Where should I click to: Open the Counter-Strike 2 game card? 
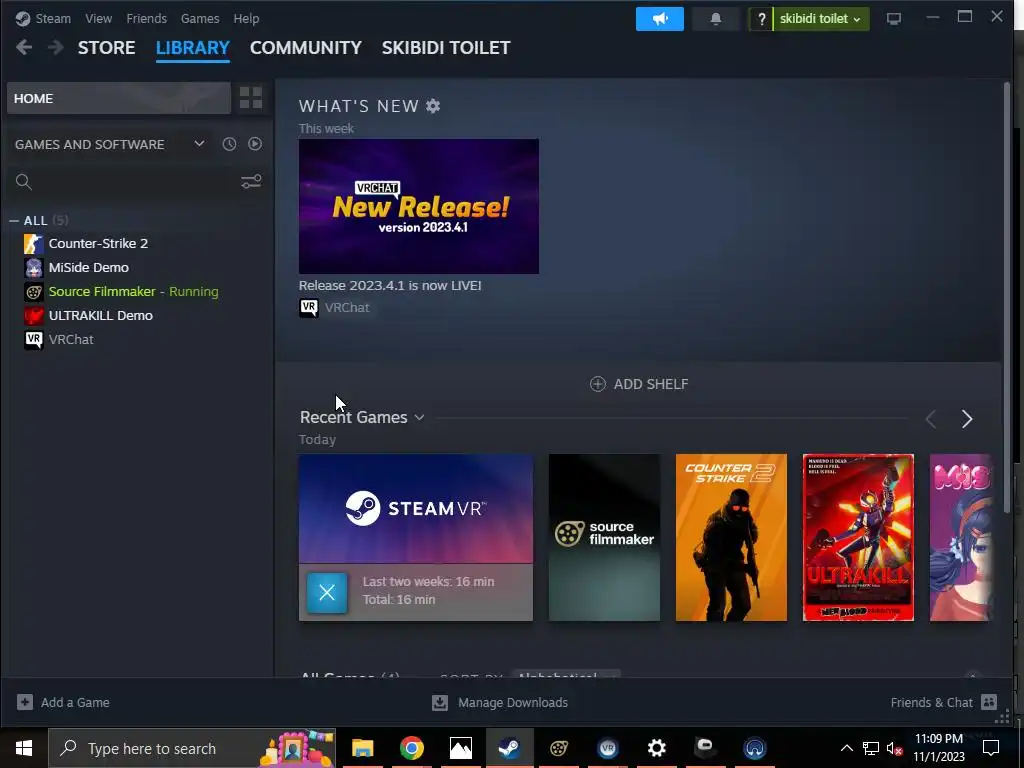click(x=731, y=537)
